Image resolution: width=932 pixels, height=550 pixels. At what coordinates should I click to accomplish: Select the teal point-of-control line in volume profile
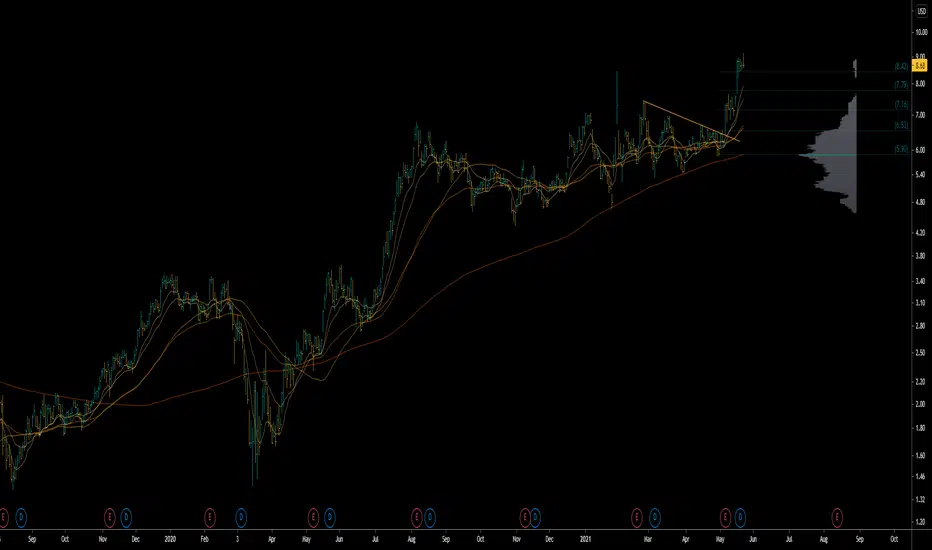click(x=827, y=155)
